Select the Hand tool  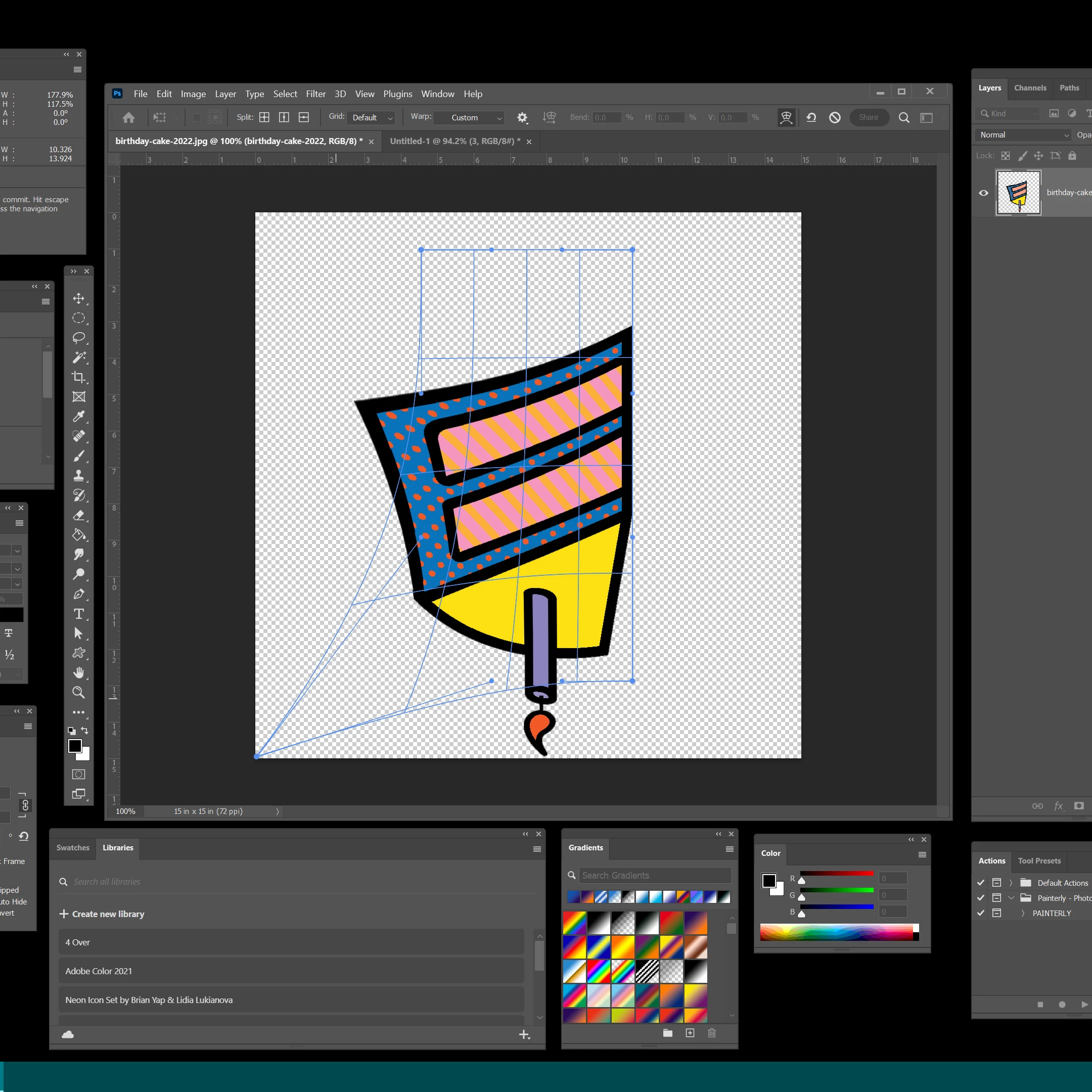(x=78, y=672)
